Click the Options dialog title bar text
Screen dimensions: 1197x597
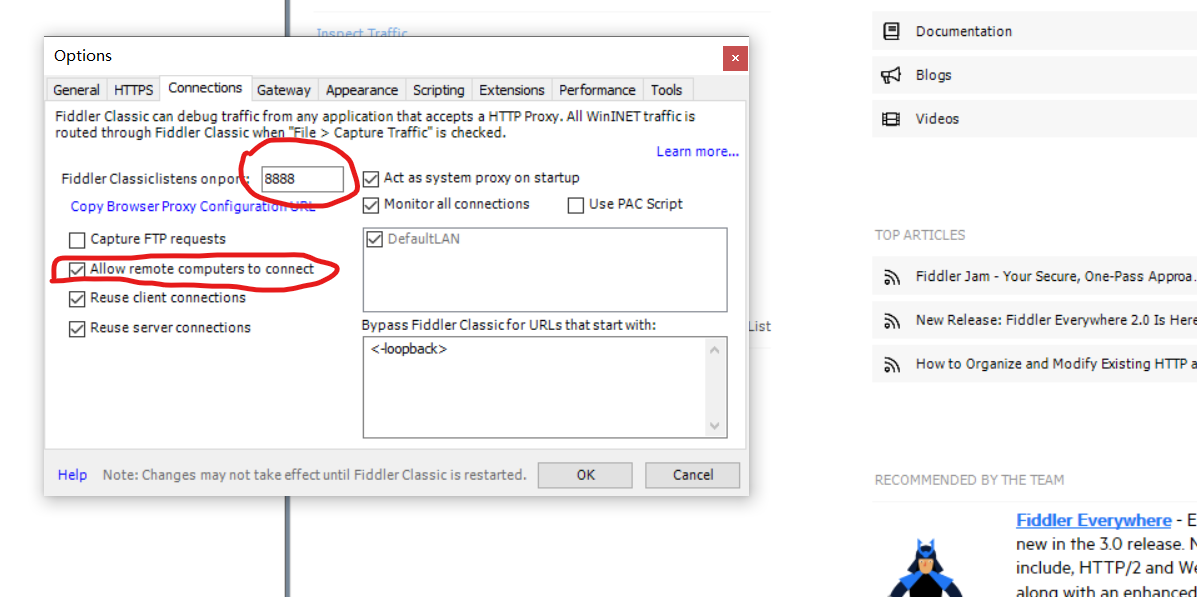pyautogui.click(x=82, y=56)
